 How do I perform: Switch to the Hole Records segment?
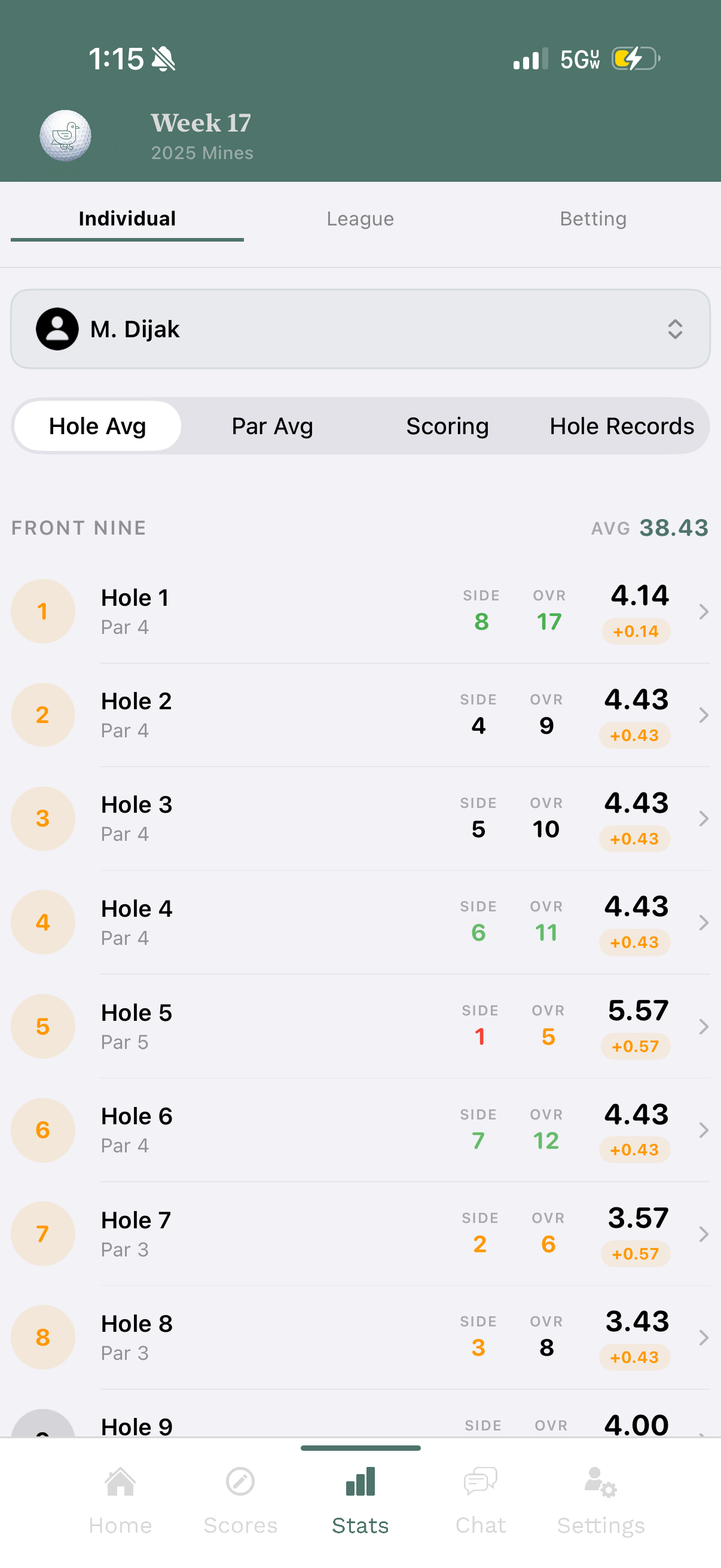pos(622,426)
